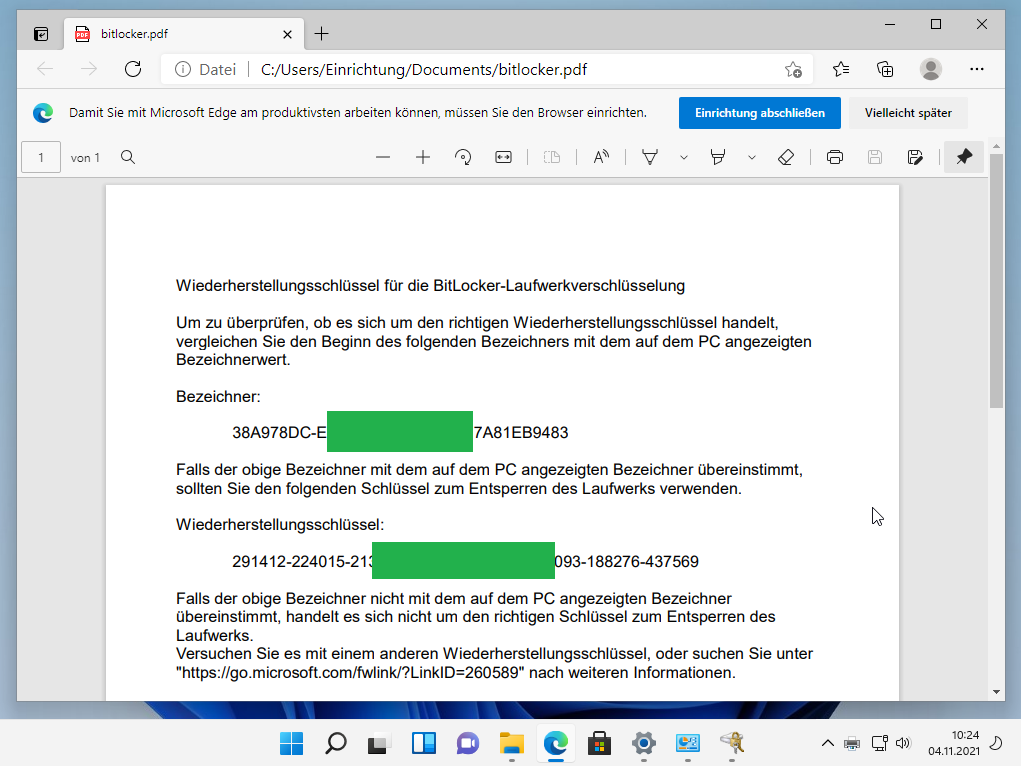Viewport: 1021px width, 766px height.
Task: Toggle the pin toolbar button
Action: [964, 157]
